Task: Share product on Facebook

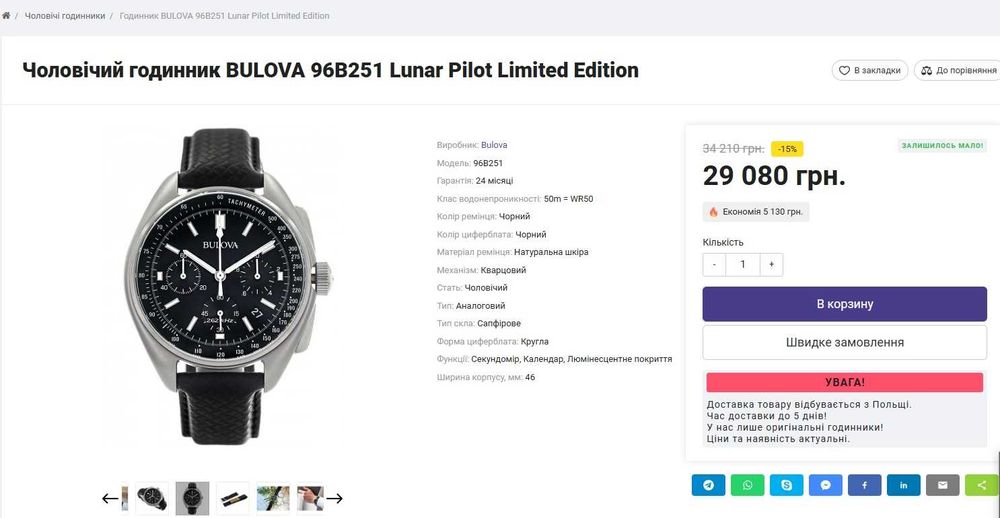Action: [x=865, y=485]
